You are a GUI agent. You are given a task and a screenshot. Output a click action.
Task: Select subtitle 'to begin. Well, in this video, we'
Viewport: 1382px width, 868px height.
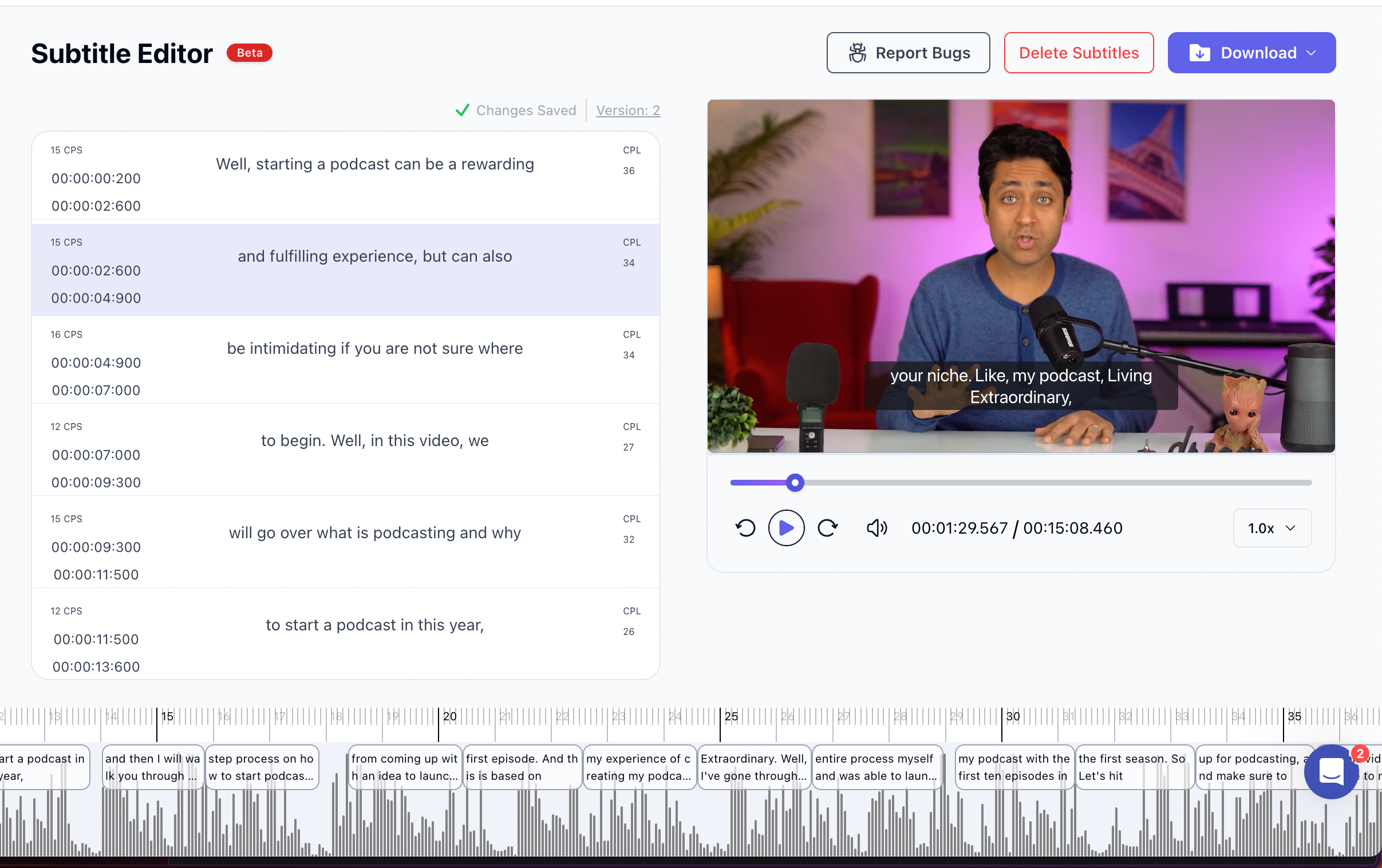pyautogui.click(x=375, y=440)
